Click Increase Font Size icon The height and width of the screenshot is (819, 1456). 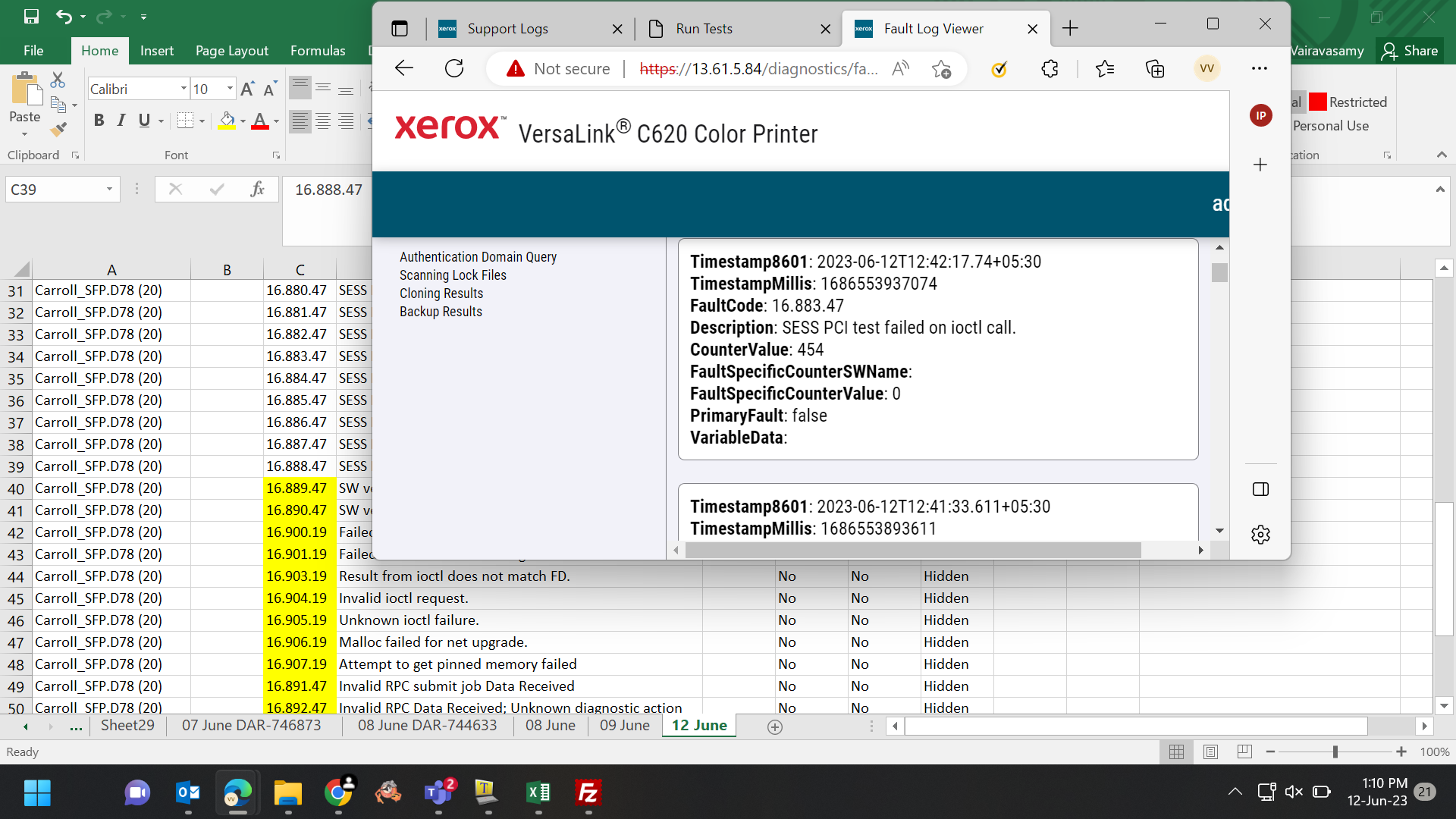[x=247, y=89]
